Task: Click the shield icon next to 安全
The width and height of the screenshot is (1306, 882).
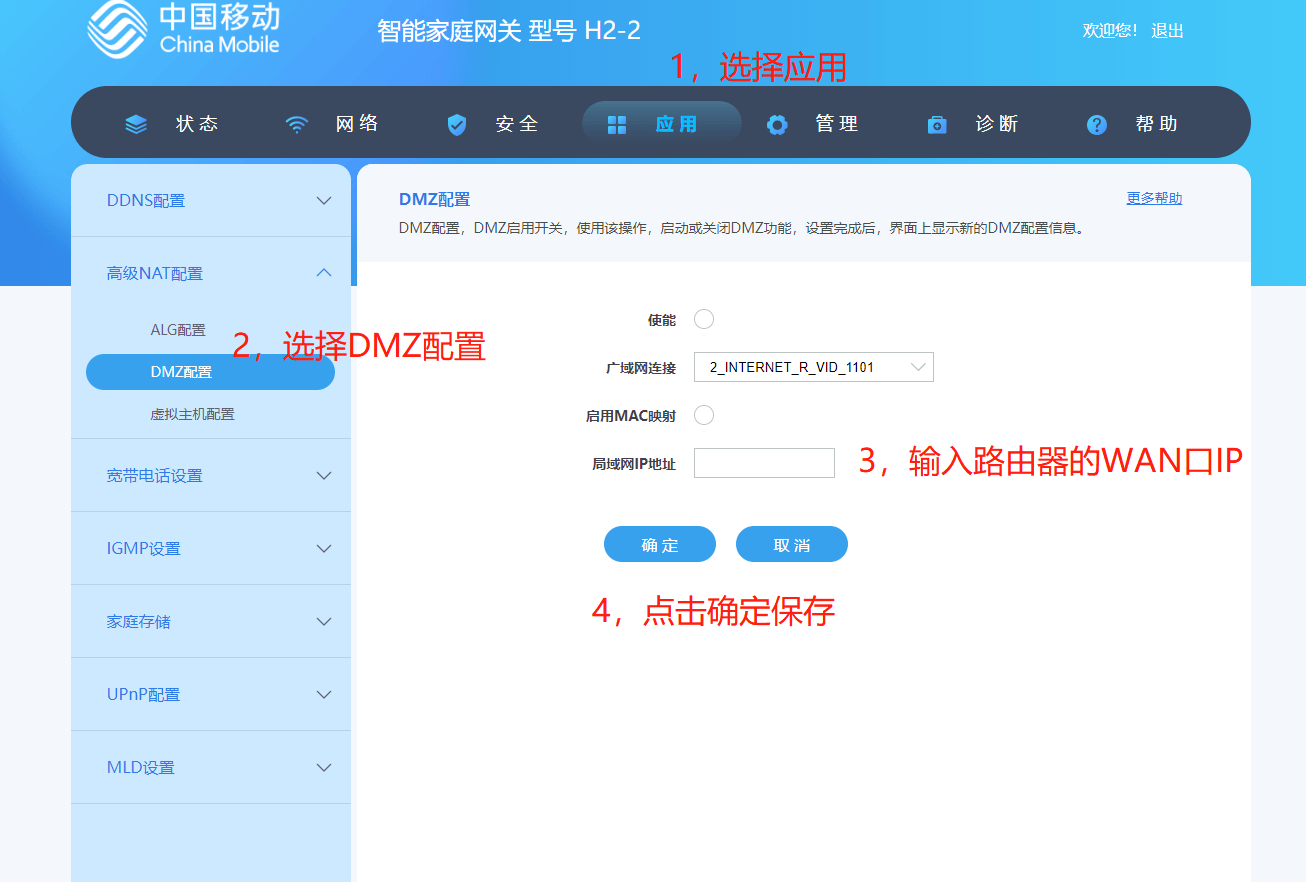Action: 457,124
